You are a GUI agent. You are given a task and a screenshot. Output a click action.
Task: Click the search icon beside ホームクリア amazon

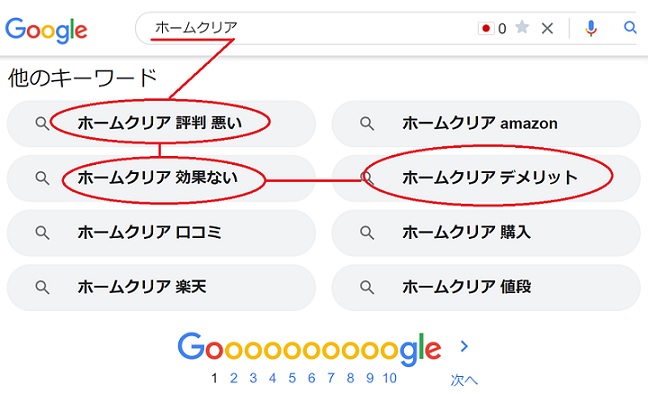tap(367, 123)
